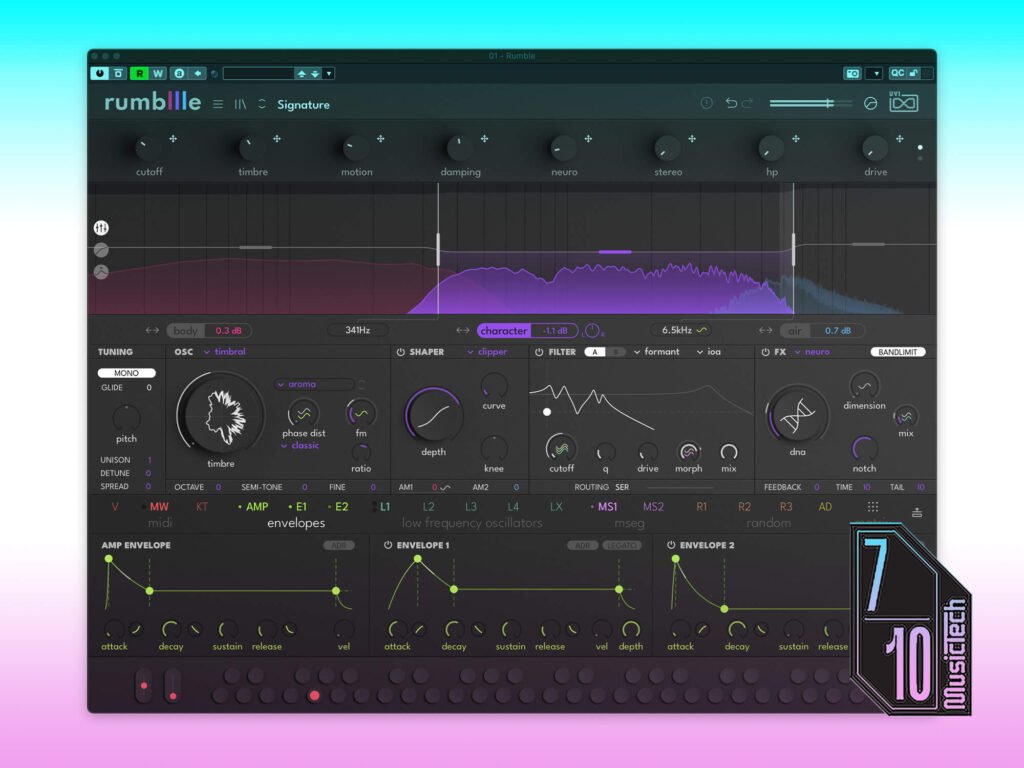The image size is (1024, 768).
Task: Click the large OSC timbre knob
Action: click(x=220, y=415)
